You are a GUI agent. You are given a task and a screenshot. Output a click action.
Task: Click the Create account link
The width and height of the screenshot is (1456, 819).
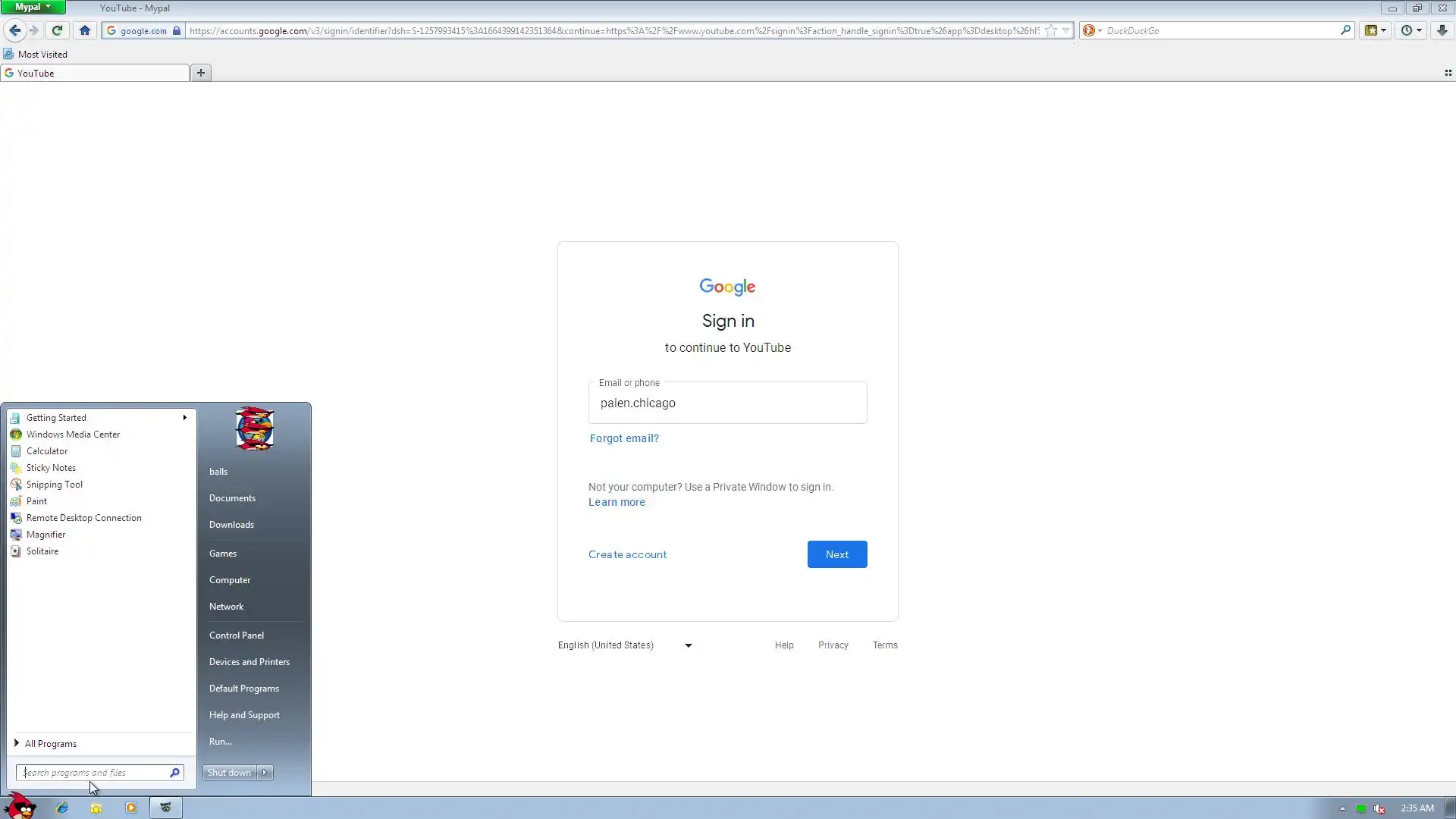tap(627, 554)
